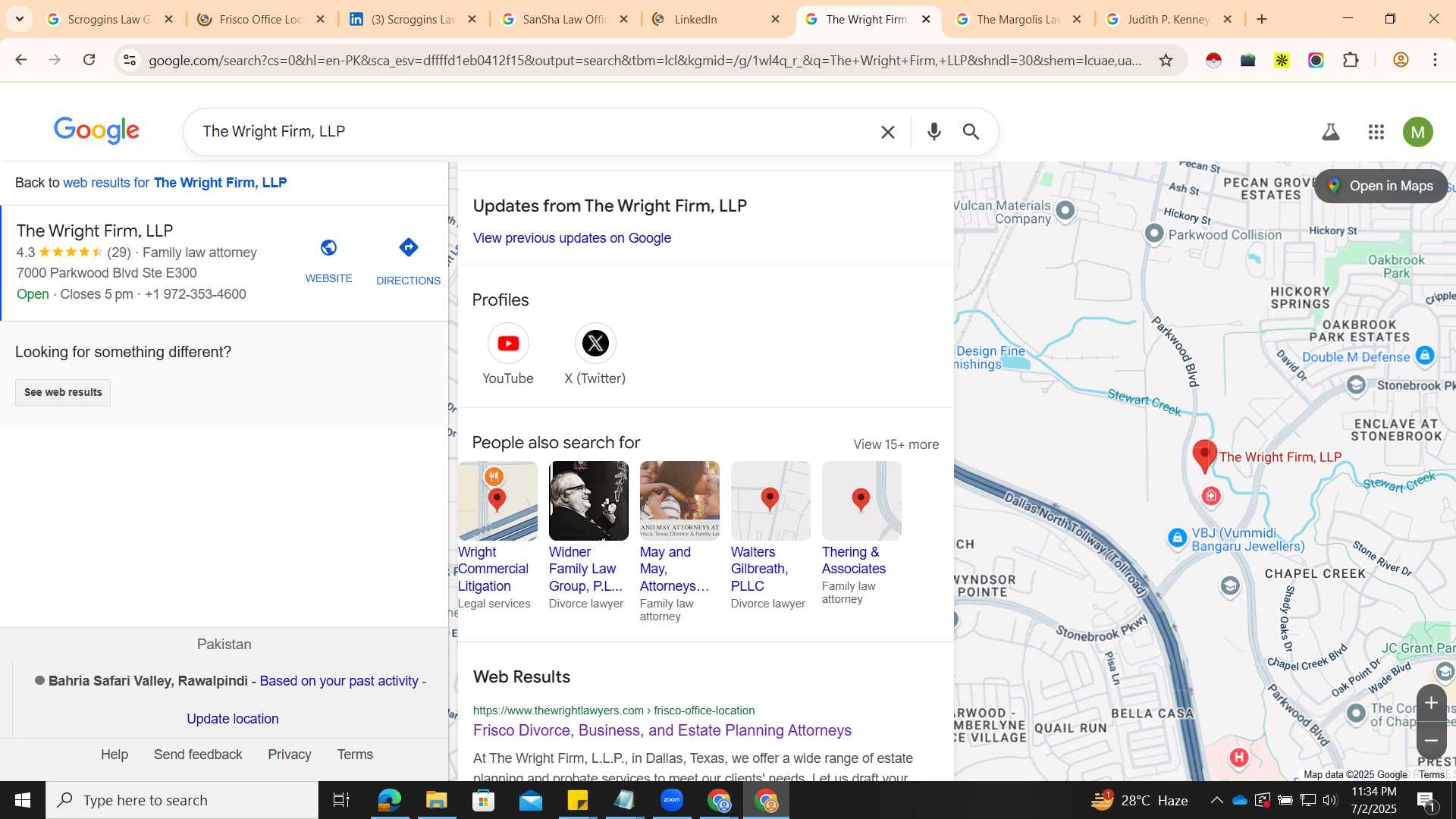This screenshot has height=819, width=1456.
Task: Click the Google logo
Action: pos(96,130)
